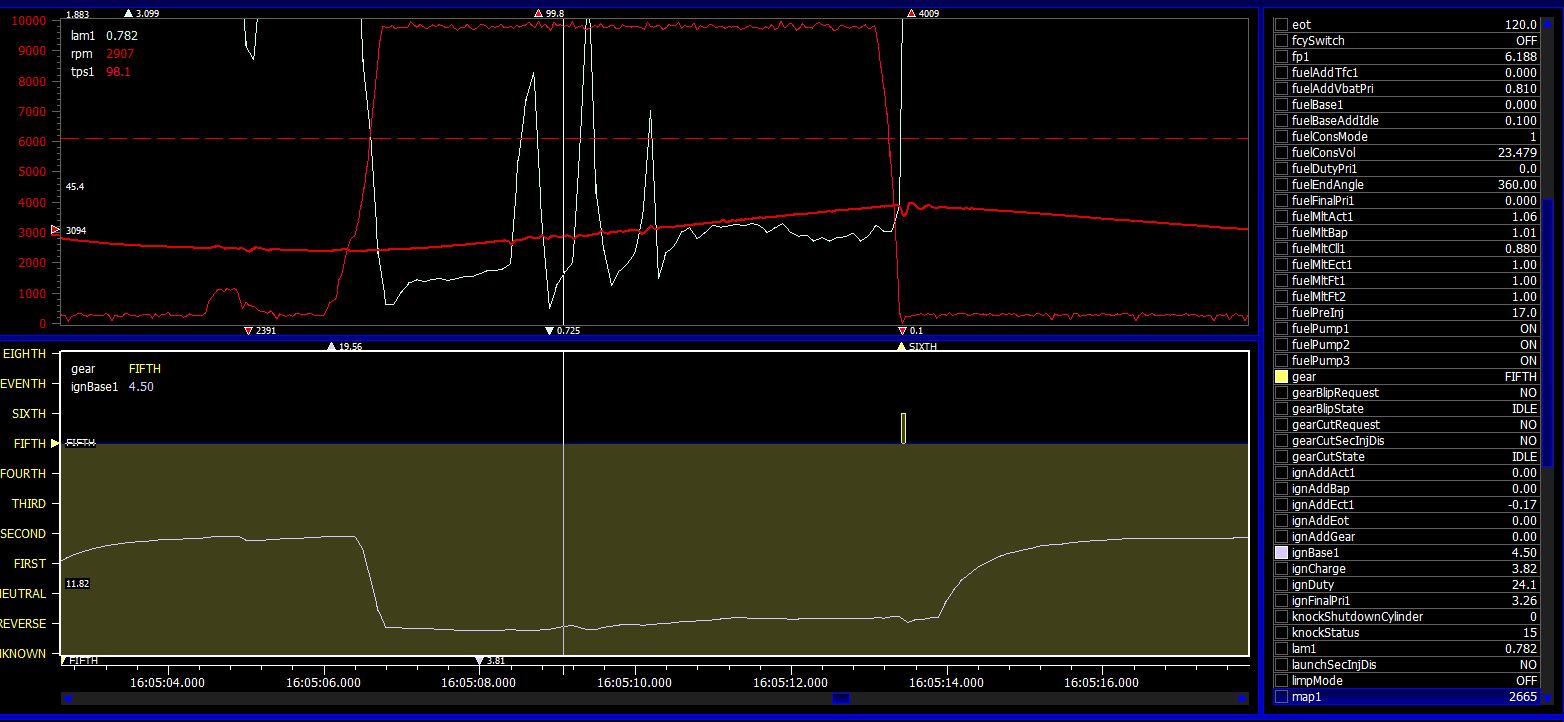Click the yellow gear channel color swatch

click(1281, 377)
